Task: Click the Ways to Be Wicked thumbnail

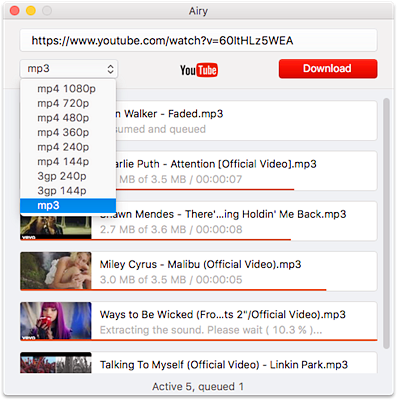Action: point(56,321)
